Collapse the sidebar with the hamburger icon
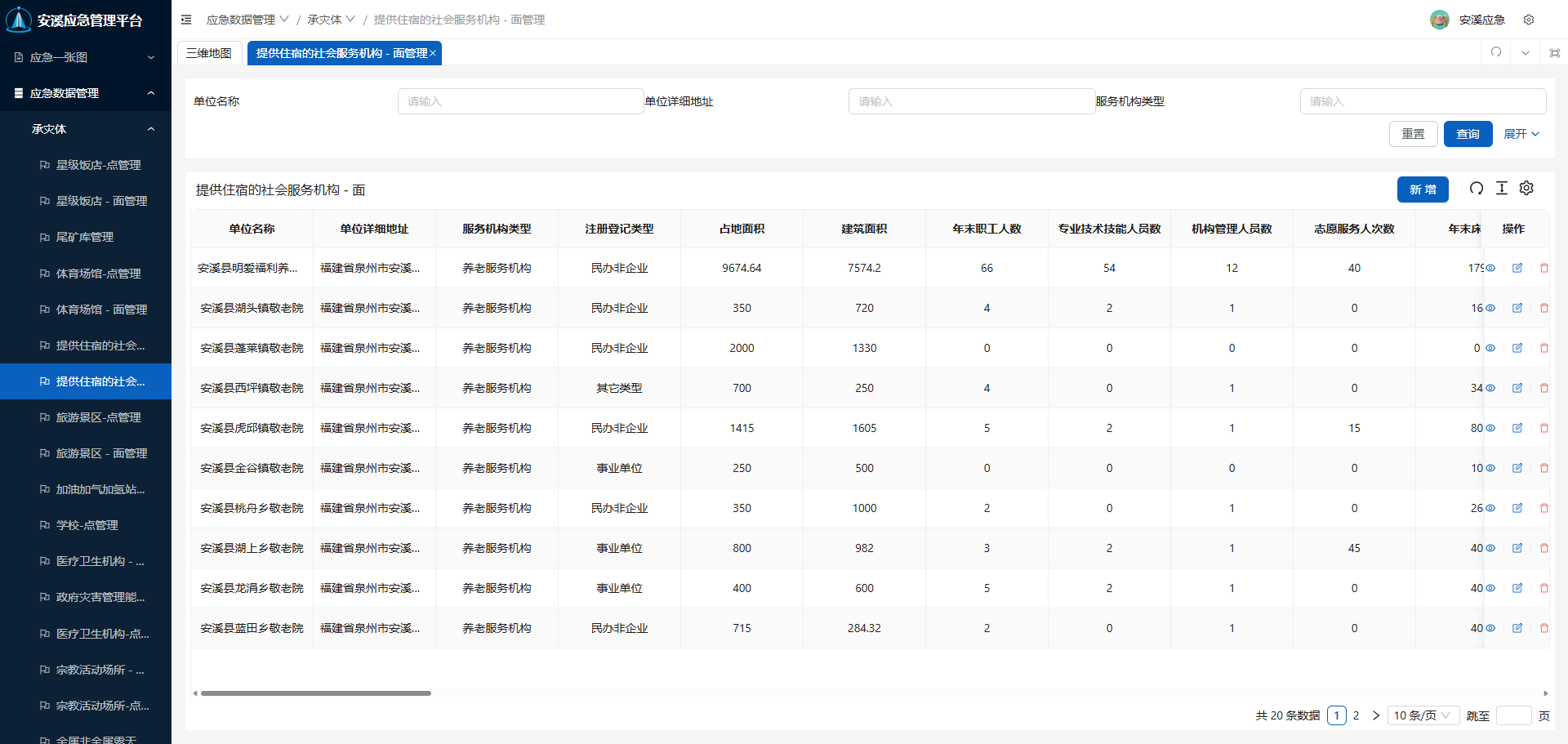1568x744 pixels. point(186,20)
